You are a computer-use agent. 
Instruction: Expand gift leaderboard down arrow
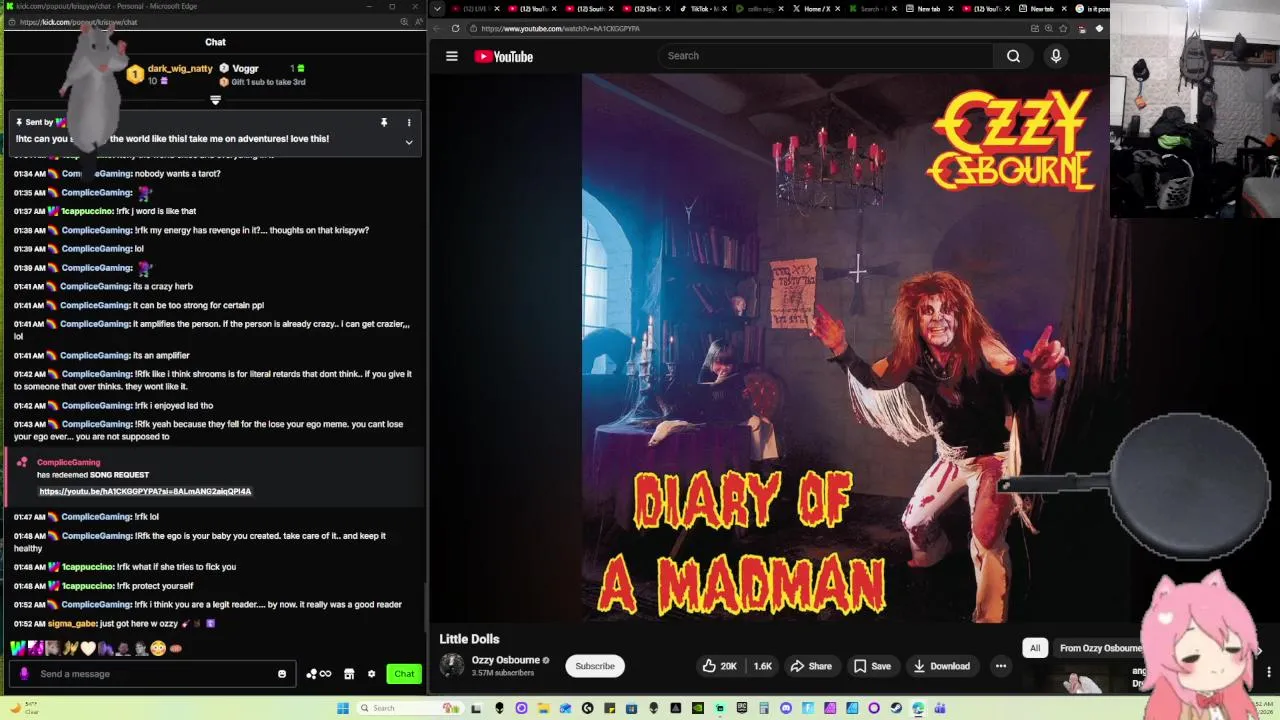215,100
